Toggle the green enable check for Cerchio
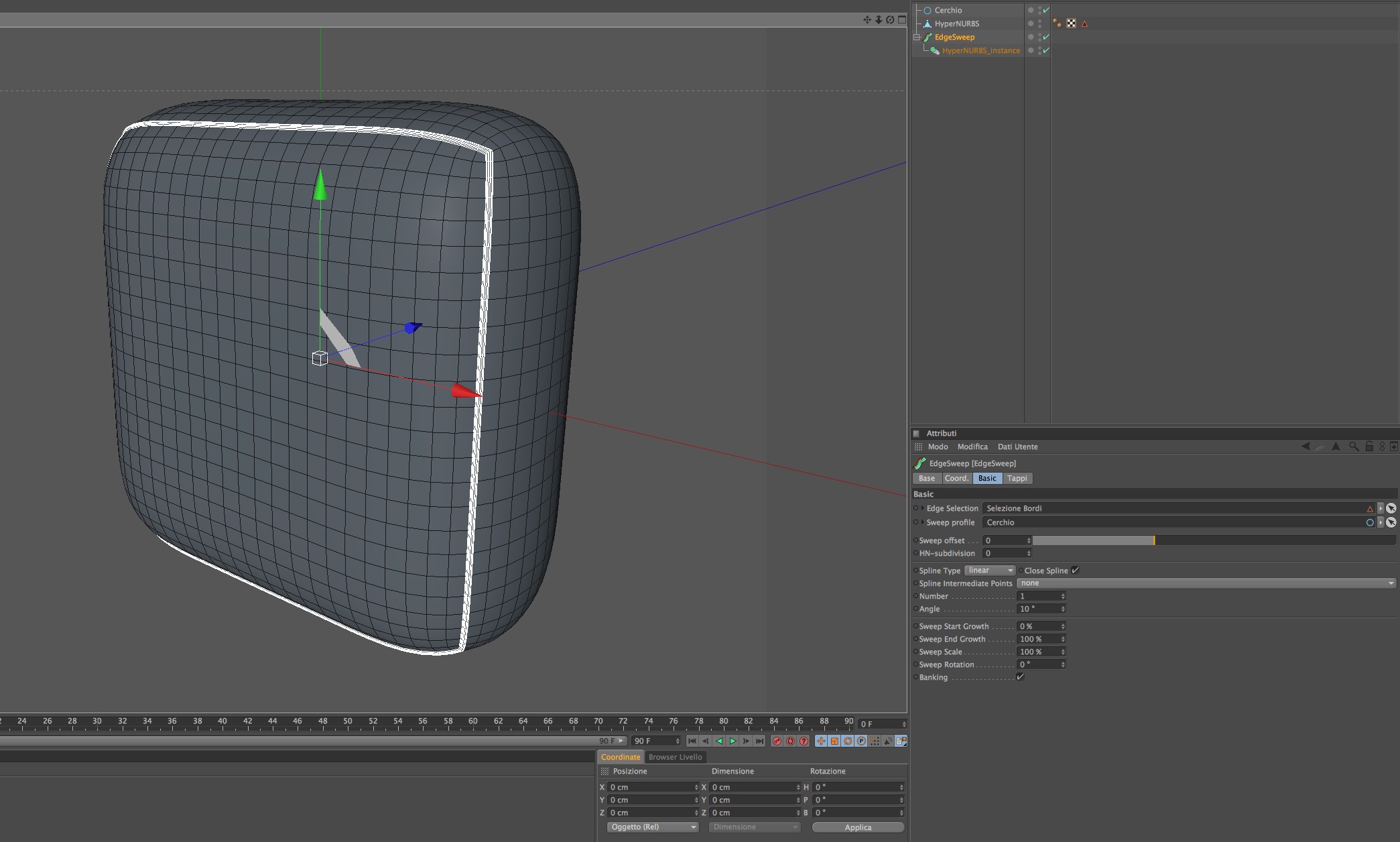 1046,10
